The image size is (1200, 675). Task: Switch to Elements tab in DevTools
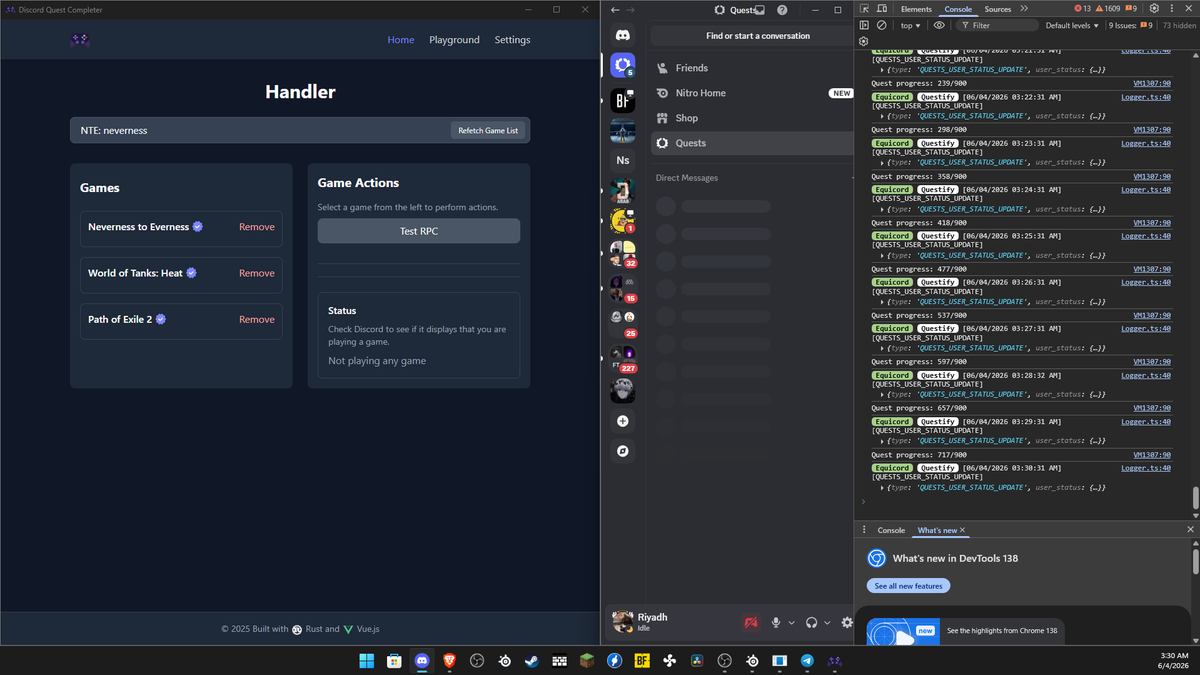tap(917, 9)
